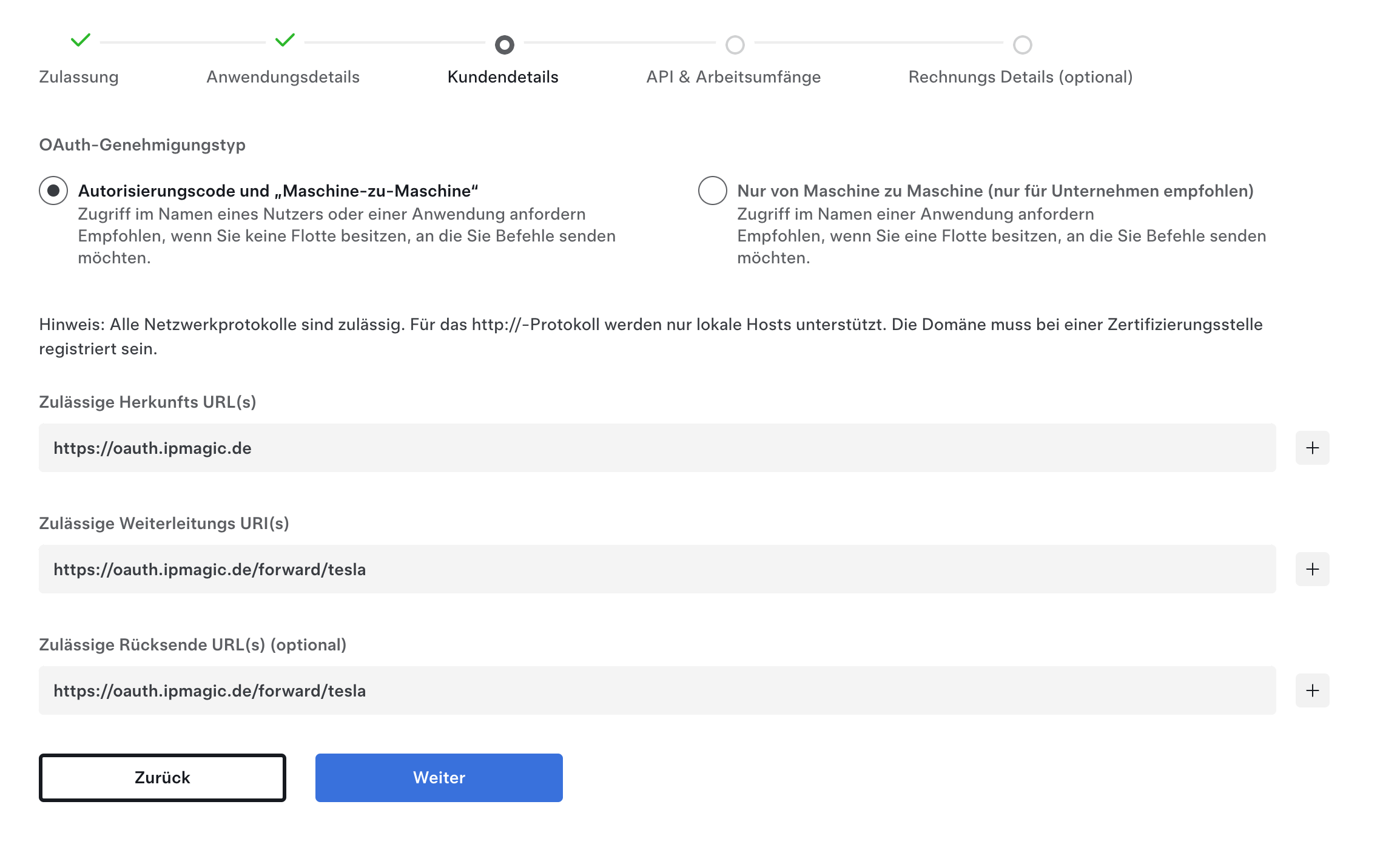Focus the Zulässige Weiterleitungs URI input field
Viewport: 1400px width, 847px height.
[658, 569]
